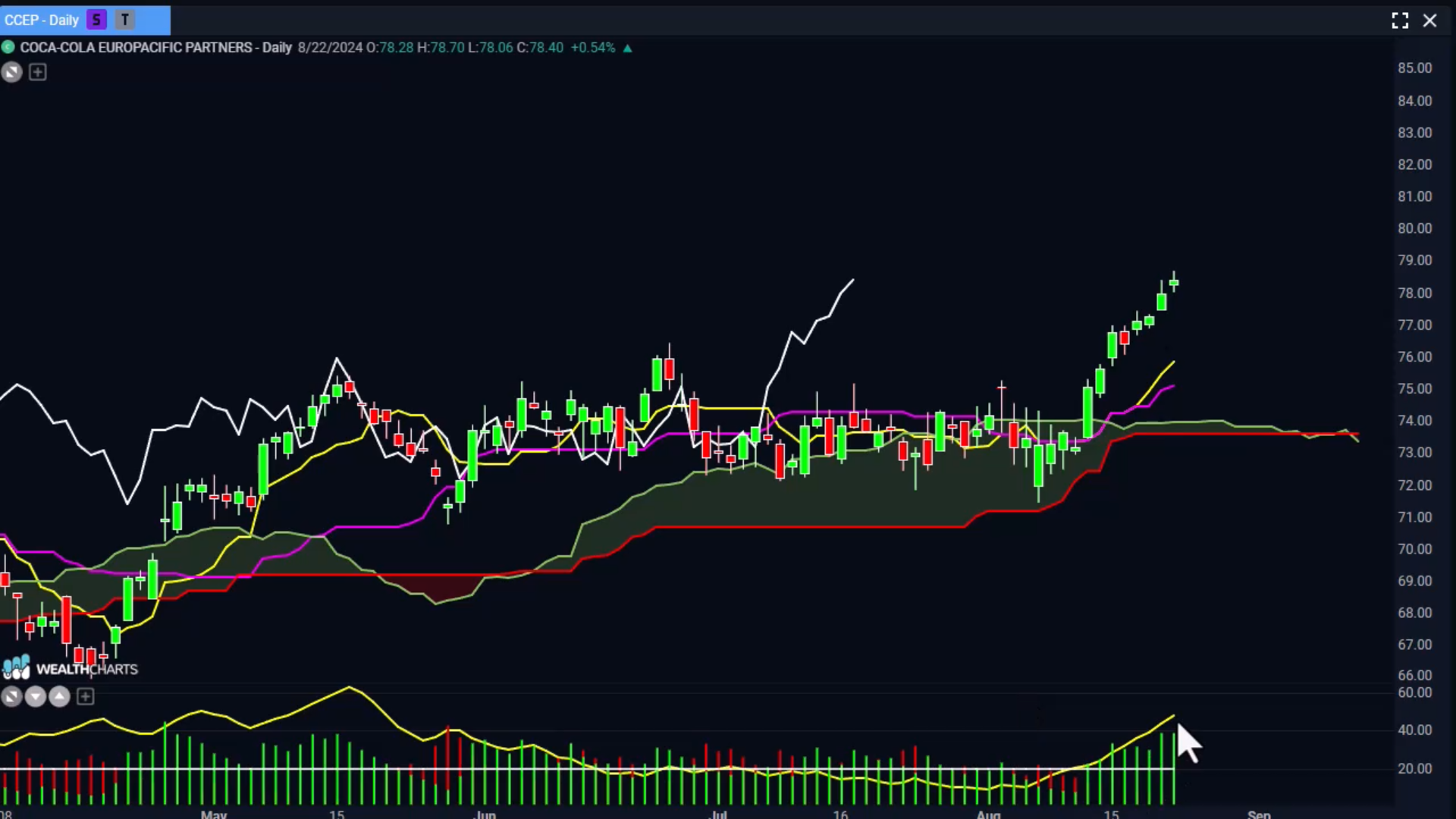The height and width of the screenshot is (819, 1456).
Task: Click the closing price C:78.40 value
Action: (x=540, y=48)
